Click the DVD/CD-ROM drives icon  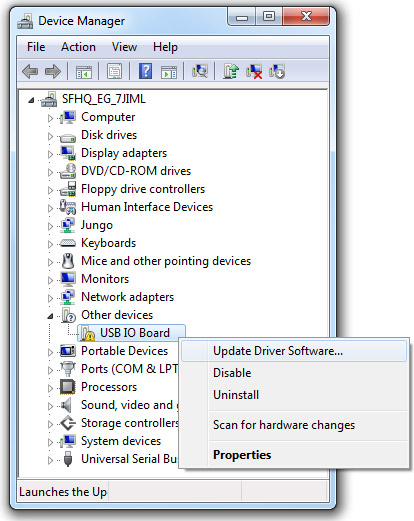(x=68, y=171)
